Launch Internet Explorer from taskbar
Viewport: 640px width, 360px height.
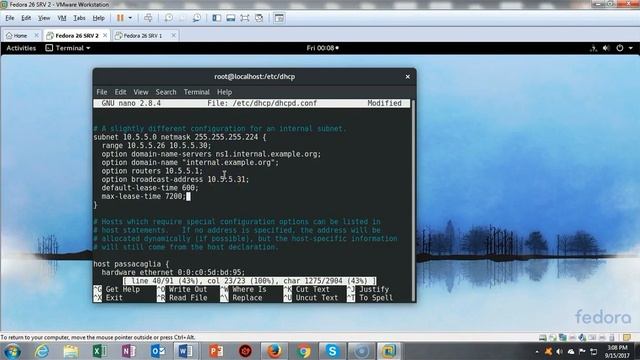pyautogui.click(x=42, y=351)
